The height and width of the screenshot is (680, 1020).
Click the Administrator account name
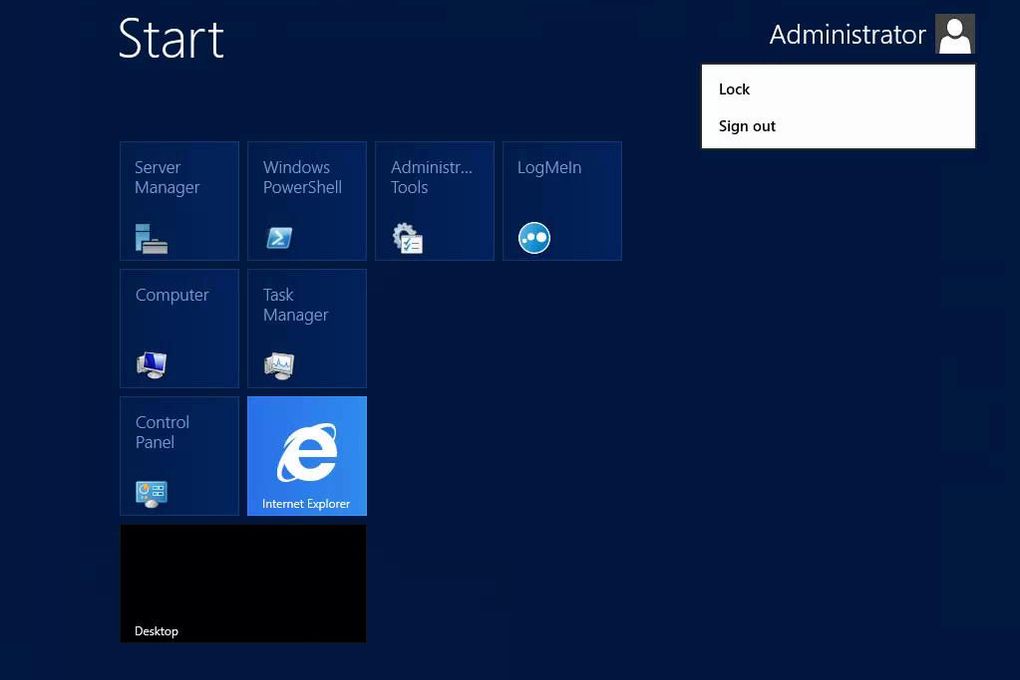848,34
